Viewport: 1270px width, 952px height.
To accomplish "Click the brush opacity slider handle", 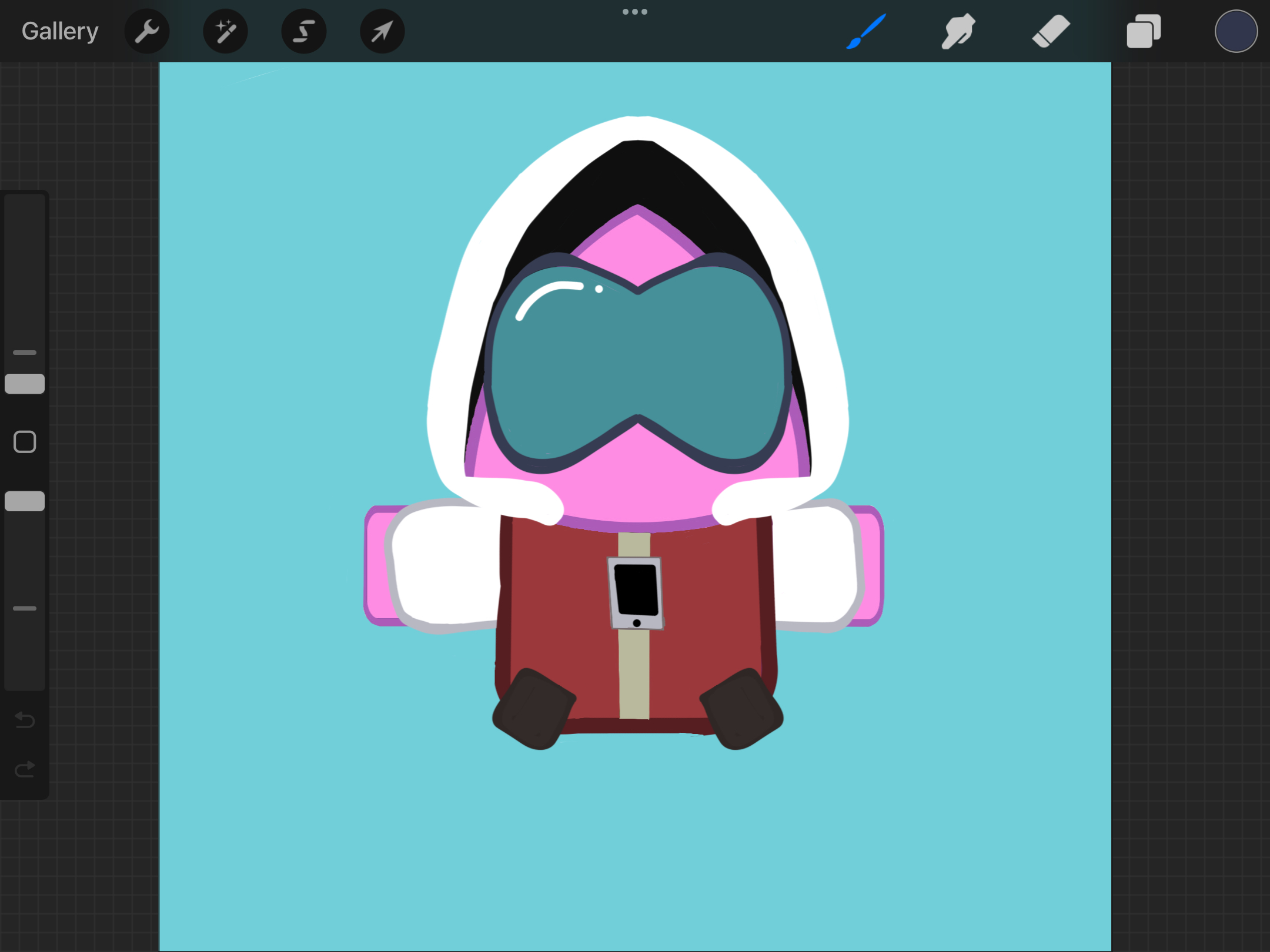I will (x=25, y=501).
